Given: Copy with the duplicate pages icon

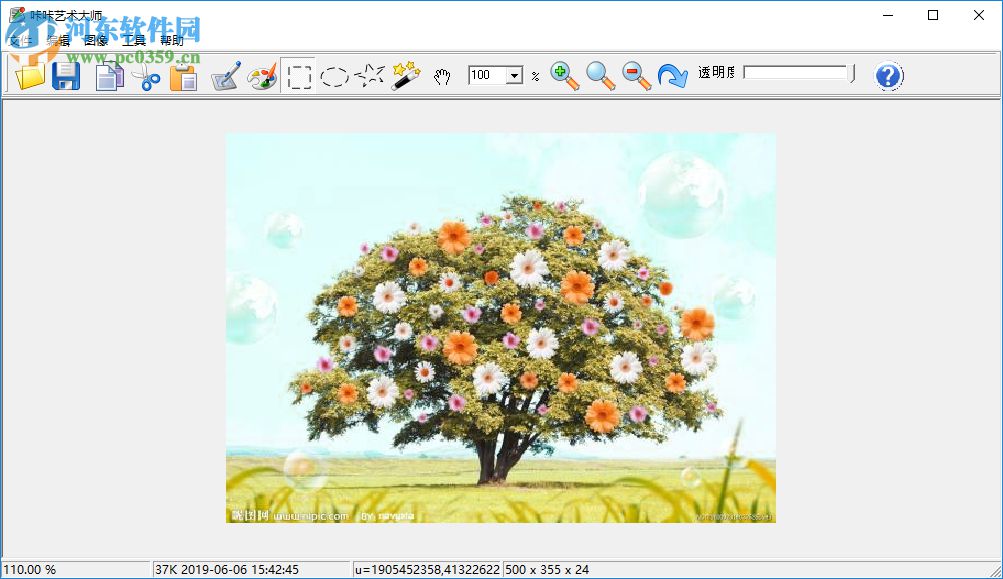Looking at the screenshot, I should (109, 75).
